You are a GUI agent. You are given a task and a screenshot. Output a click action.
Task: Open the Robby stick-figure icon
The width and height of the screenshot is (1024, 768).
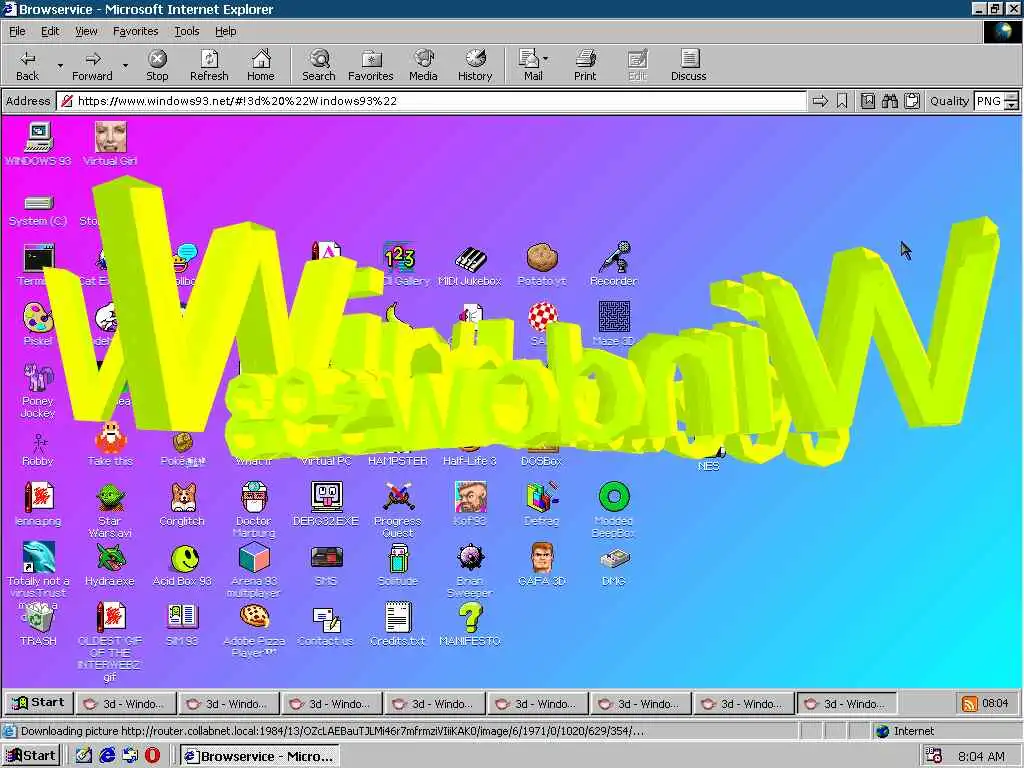click(38, 449)
